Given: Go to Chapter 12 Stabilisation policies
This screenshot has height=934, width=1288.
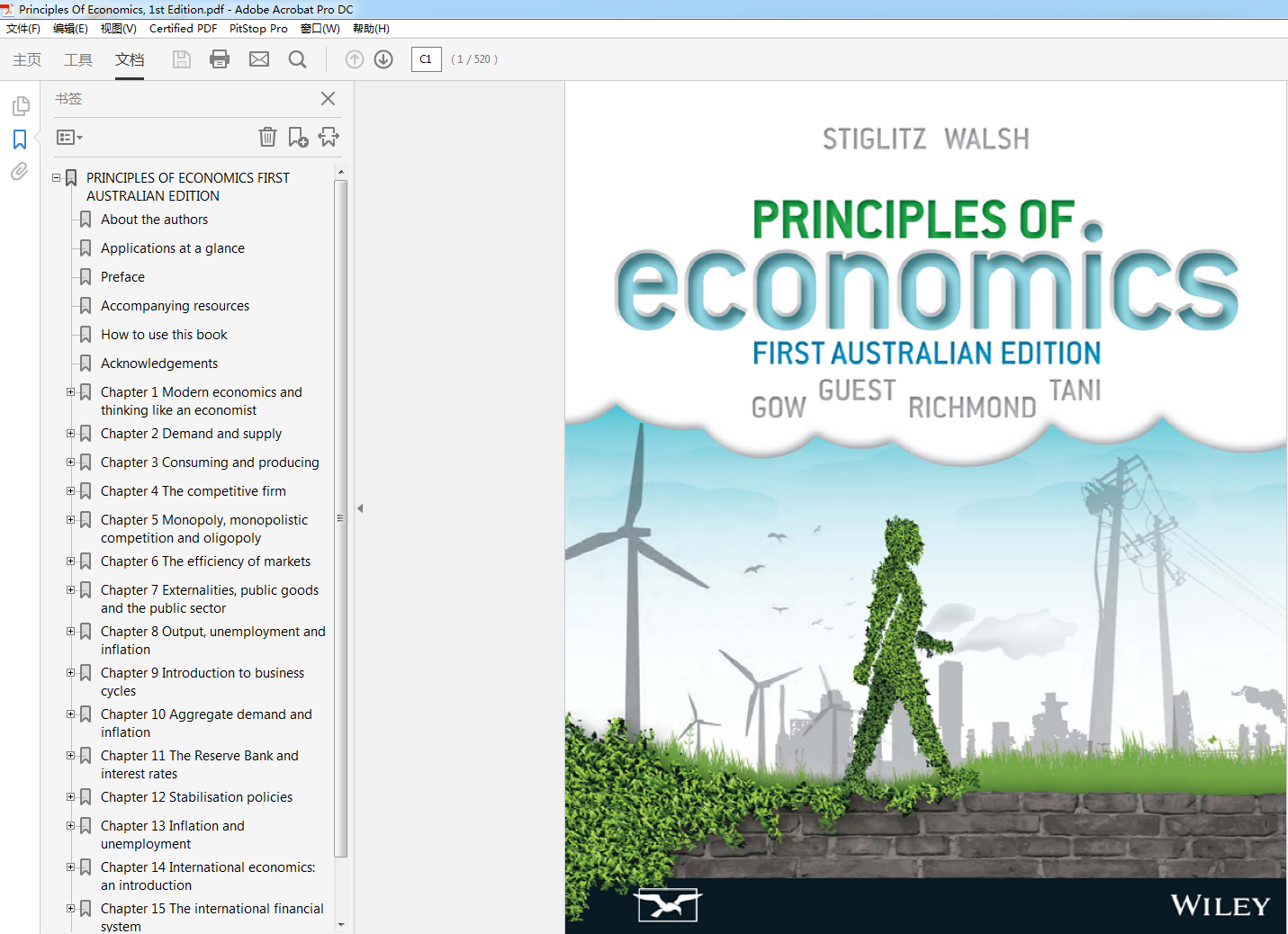Looking at the screenshot, I should (196, 797).
